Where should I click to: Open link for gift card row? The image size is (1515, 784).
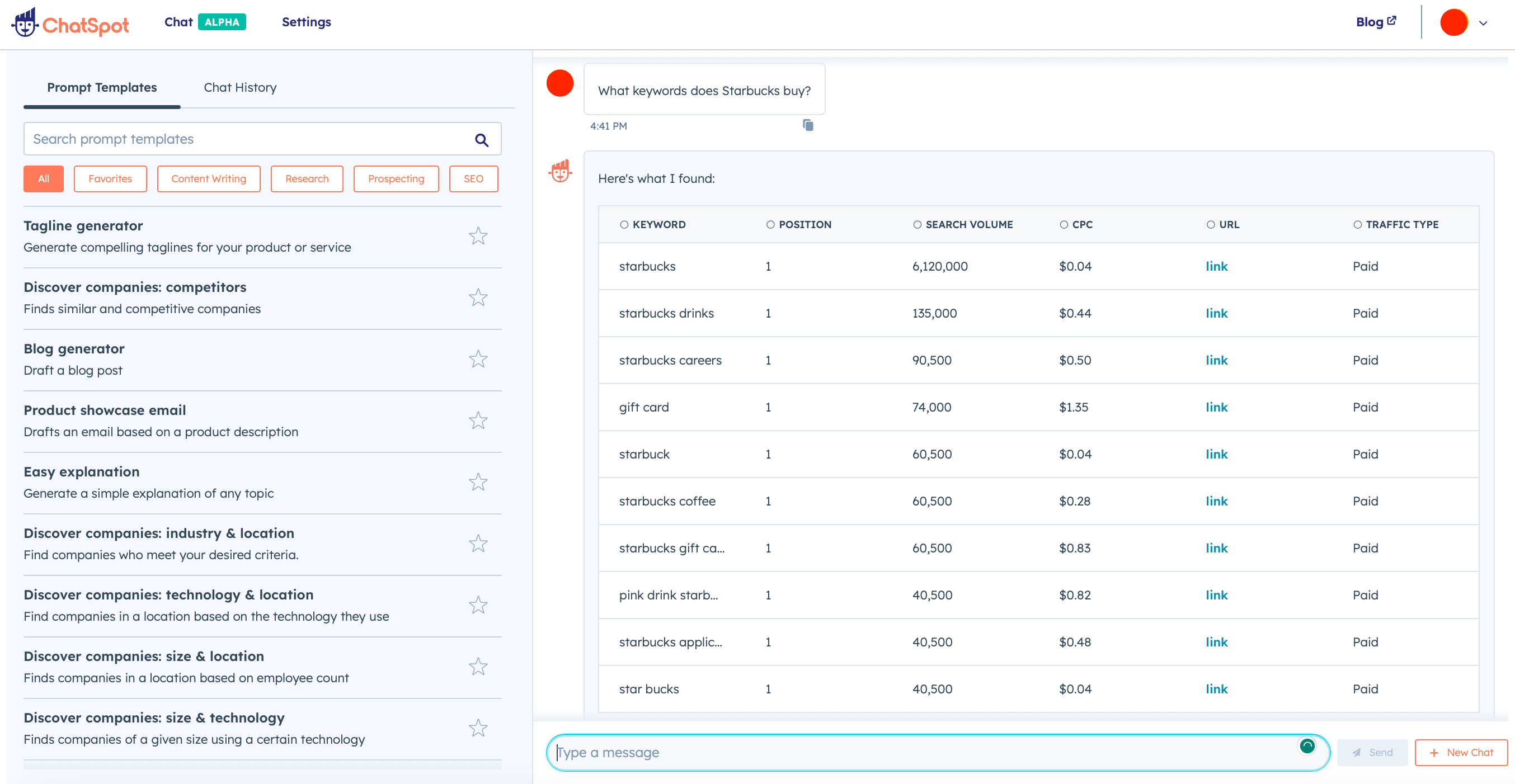[x=1216, y=407]
